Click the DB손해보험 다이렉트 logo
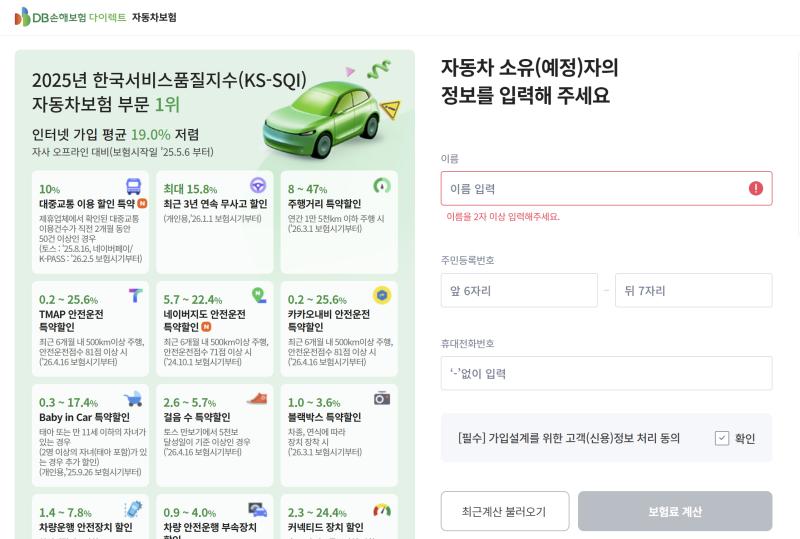 click(x=70, y=17)
